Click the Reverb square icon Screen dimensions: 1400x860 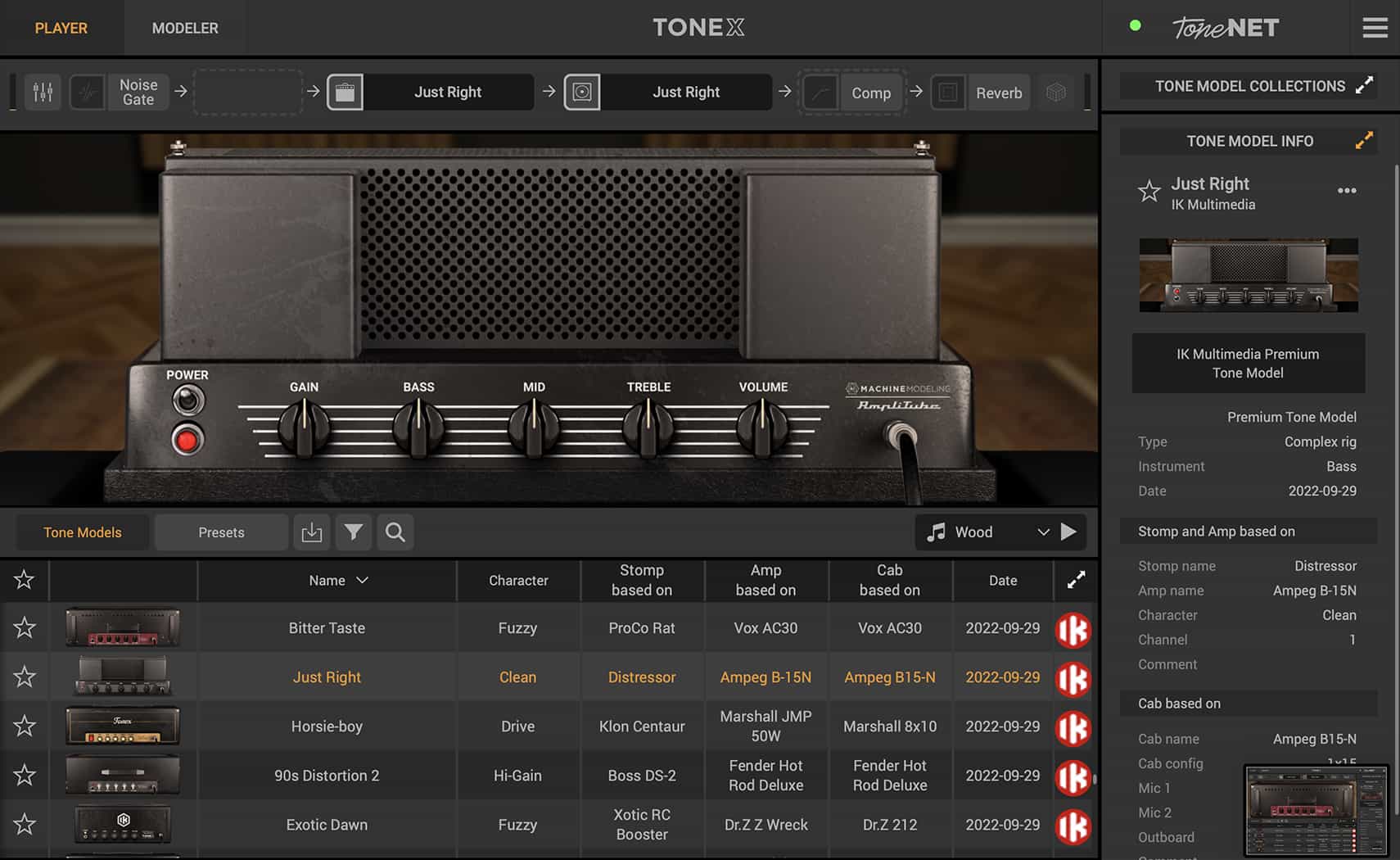pyautogui.click(x=948, y=93)
